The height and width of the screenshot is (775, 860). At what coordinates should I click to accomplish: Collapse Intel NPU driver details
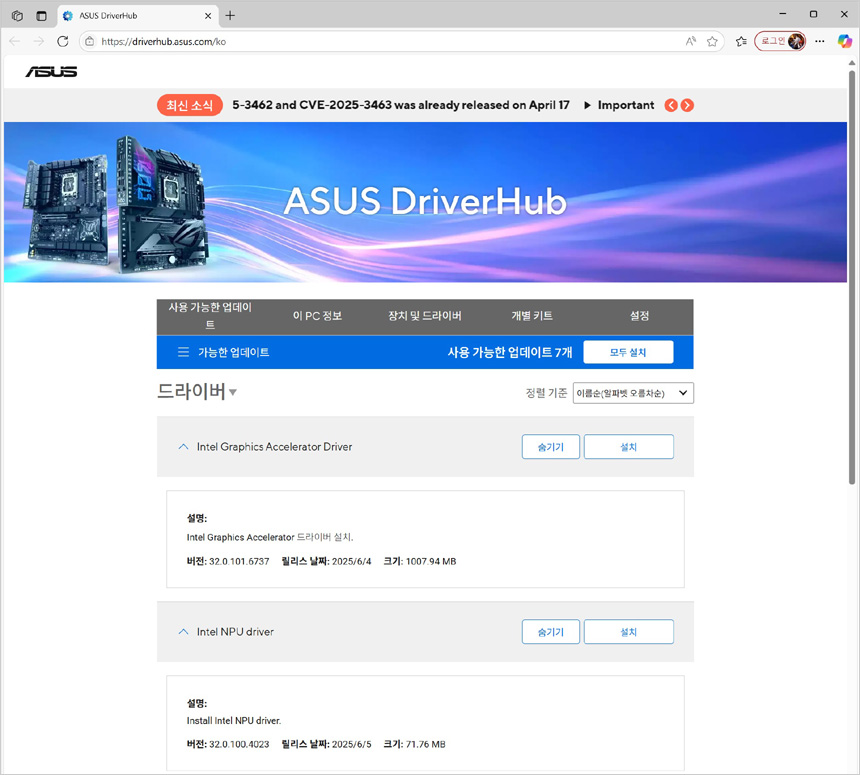tap(183, 632)
